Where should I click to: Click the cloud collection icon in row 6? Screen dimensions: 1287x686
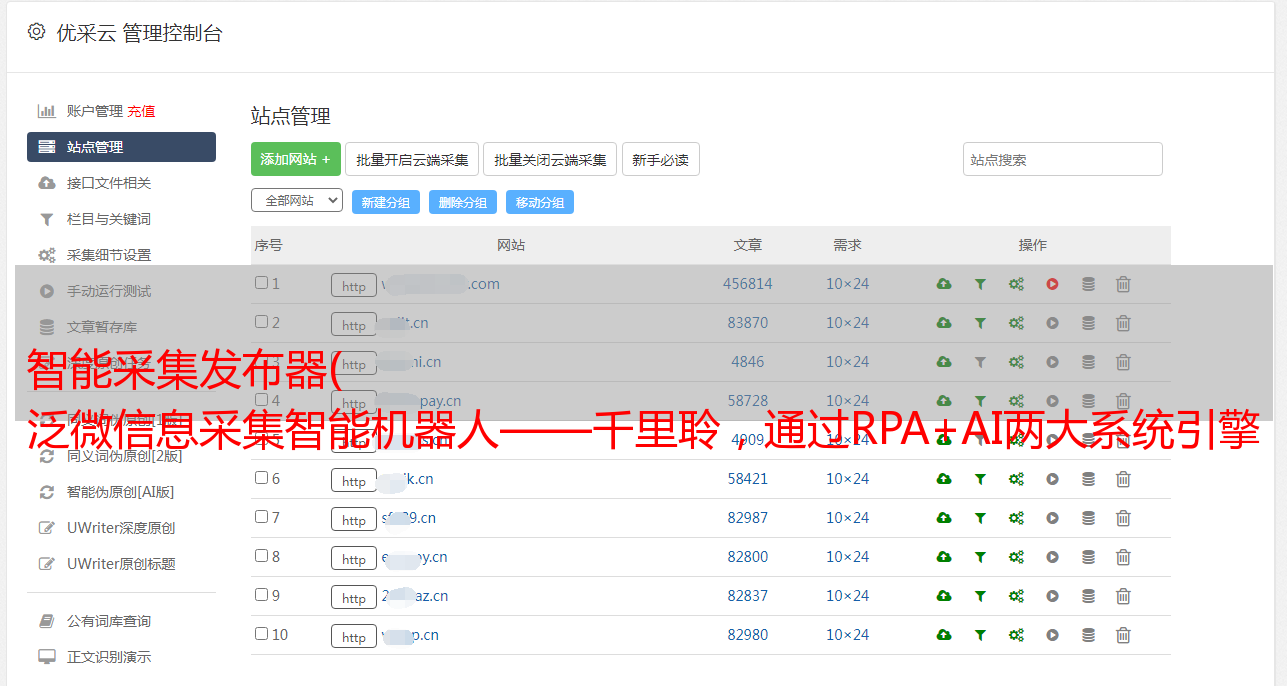pyautogui.click(x=943, y=479)
